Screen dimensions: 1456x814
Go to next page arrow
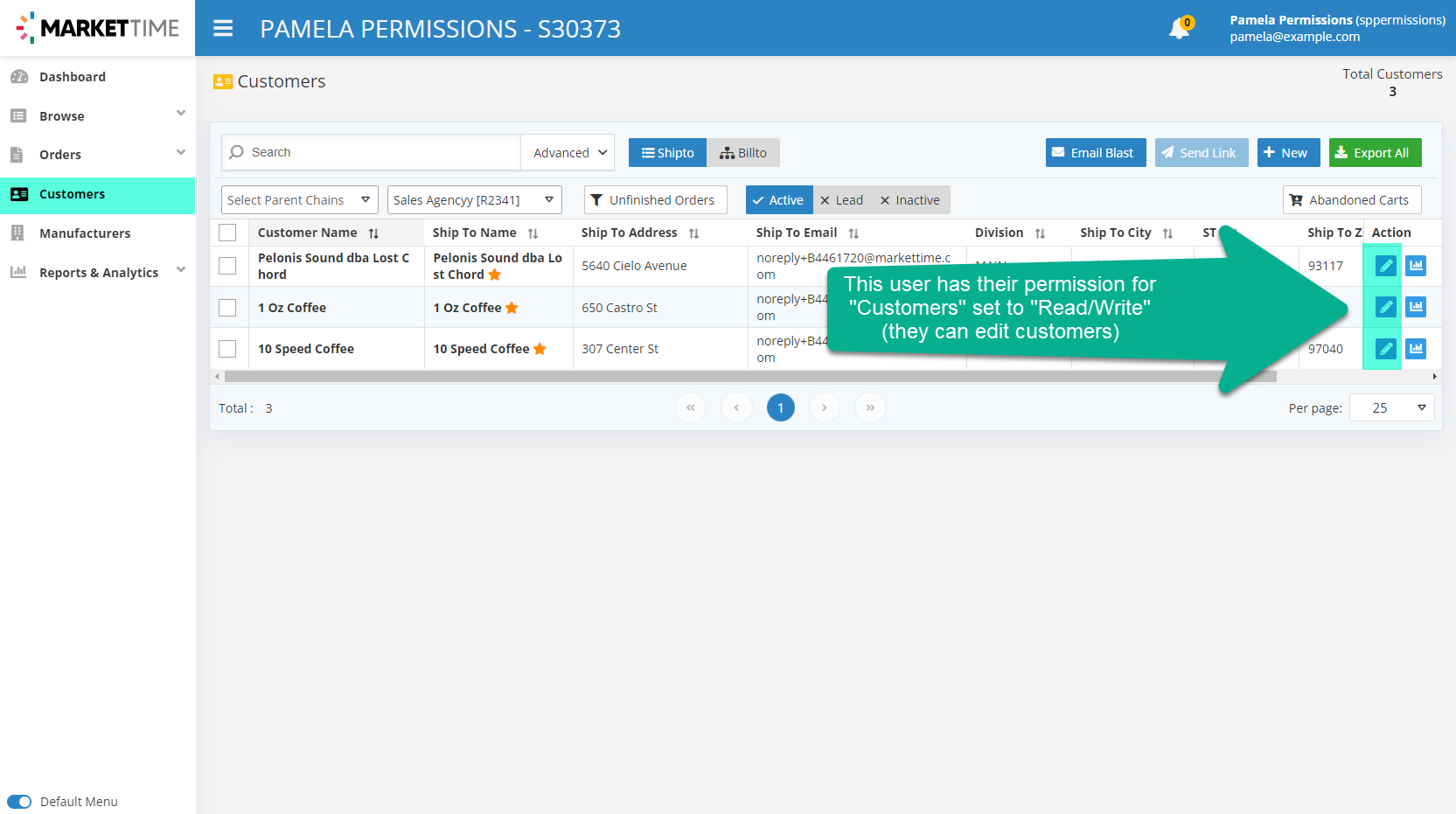824,407
